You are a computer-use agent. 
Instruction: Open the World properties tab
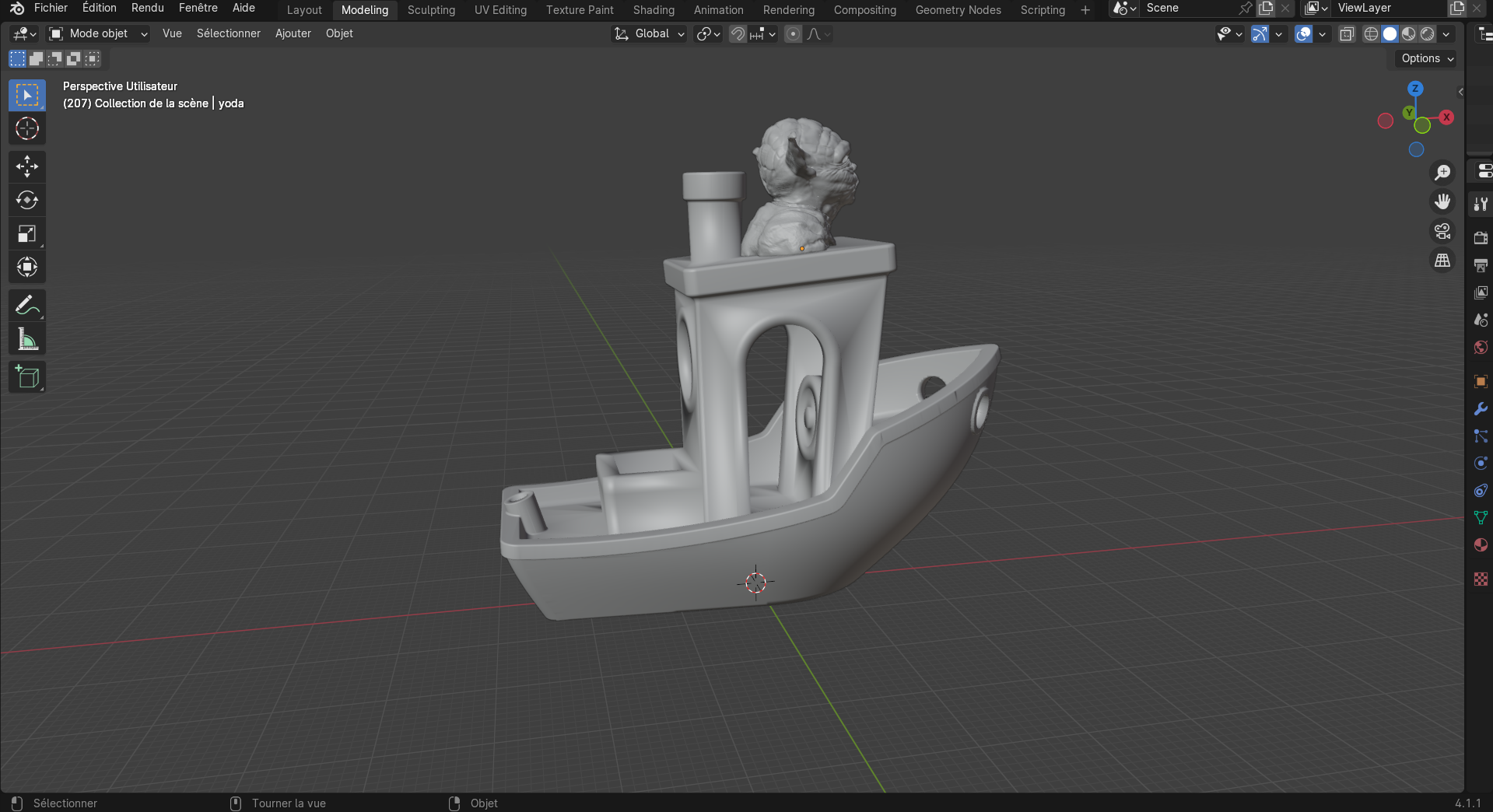(x=1481, y=348)
